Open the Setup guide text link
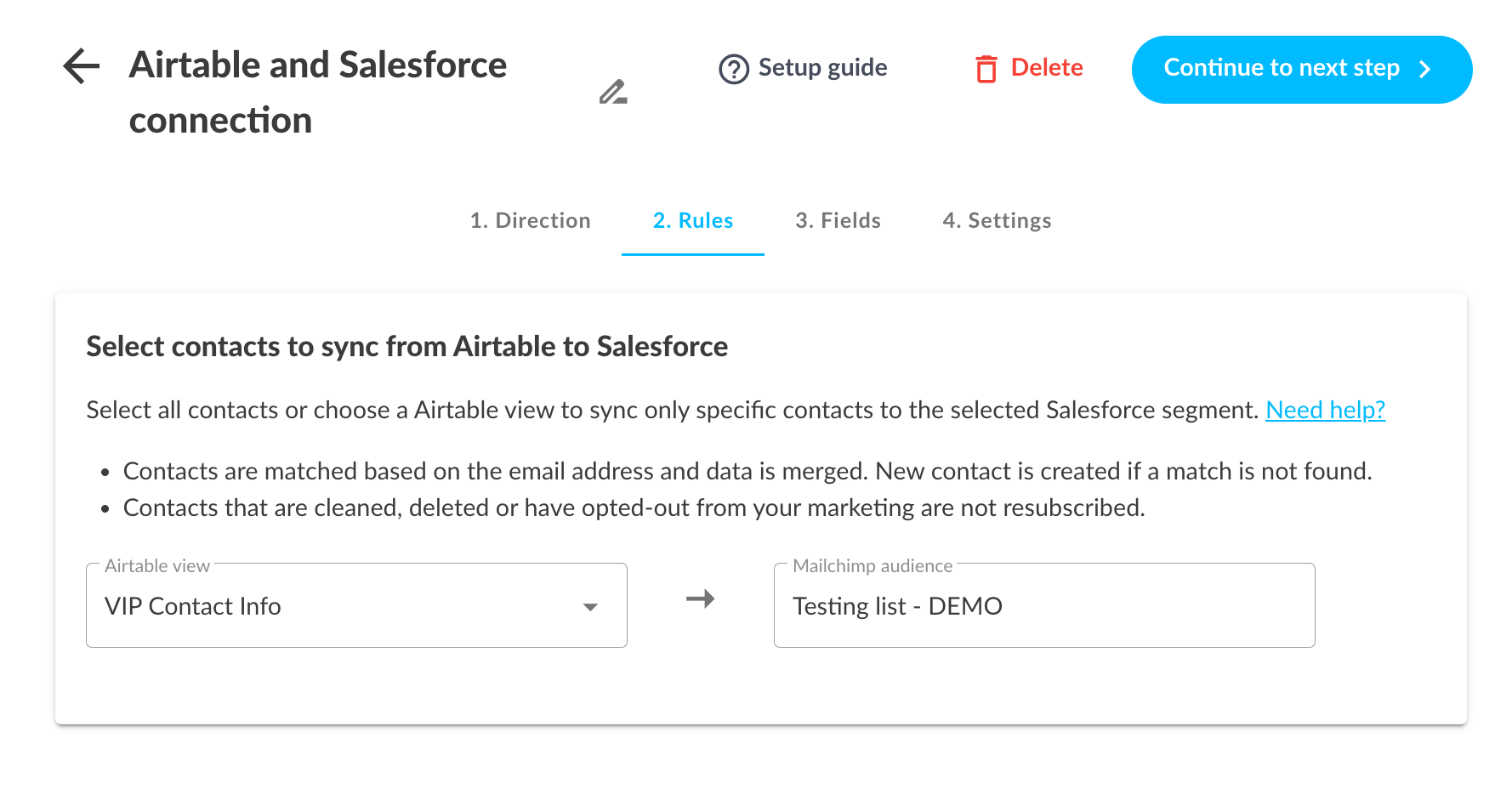The height and width of the screenshot is (794, 1512). tap(822, 68)
